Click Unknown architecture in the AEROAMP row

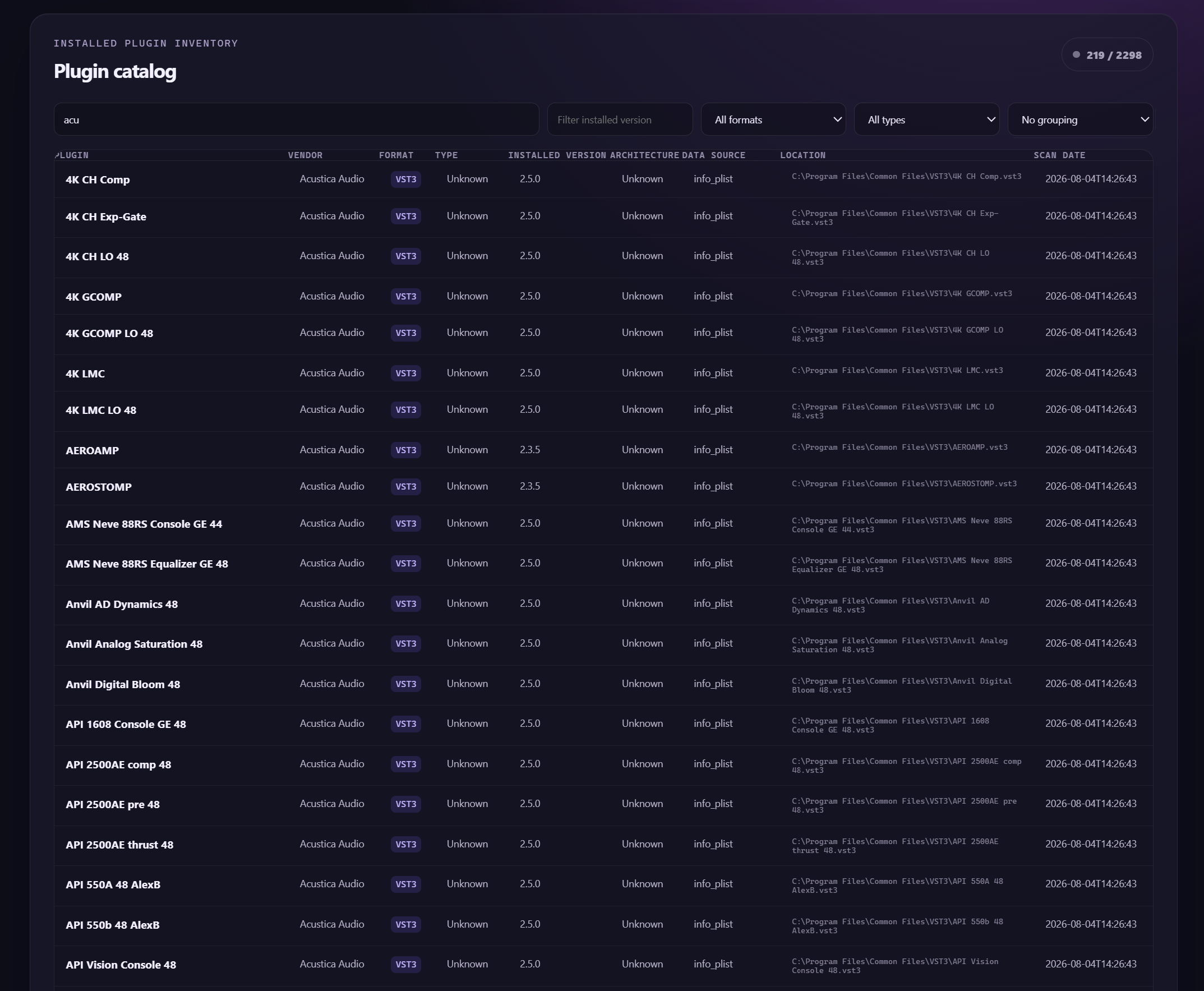click(642, 450)
